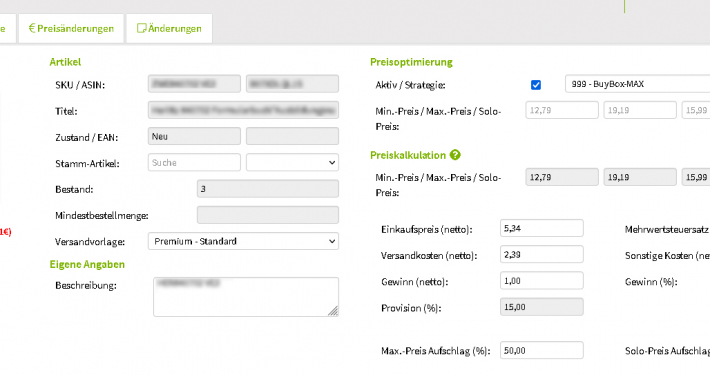710x375 pixels.
Task: Click the Beschreibung text area
Action: pyautogui.click(x=246, y=297)
